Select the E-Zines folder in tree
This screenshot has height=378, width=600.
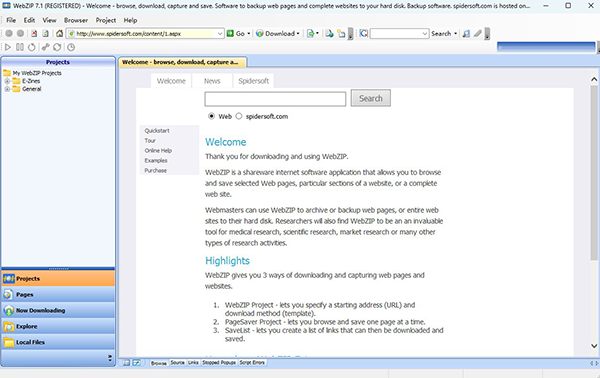[31, 81]
